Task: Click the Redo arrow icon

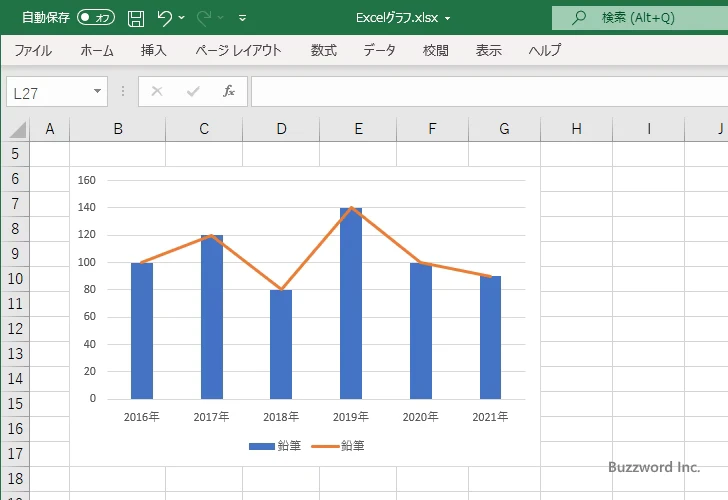Action: pos(204,18)
